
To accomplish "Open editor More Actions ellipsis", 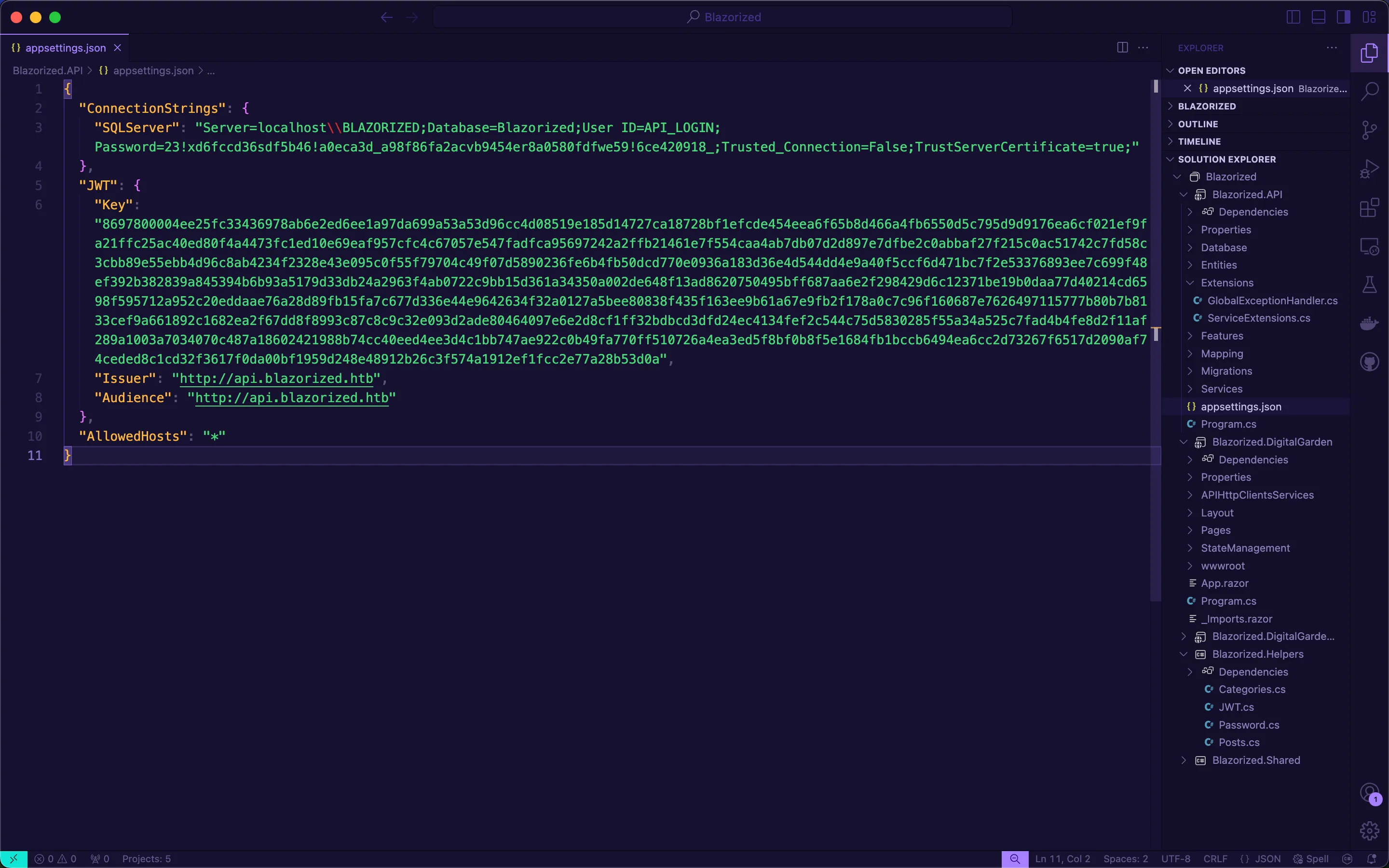I will click(x=1144, y=48).
